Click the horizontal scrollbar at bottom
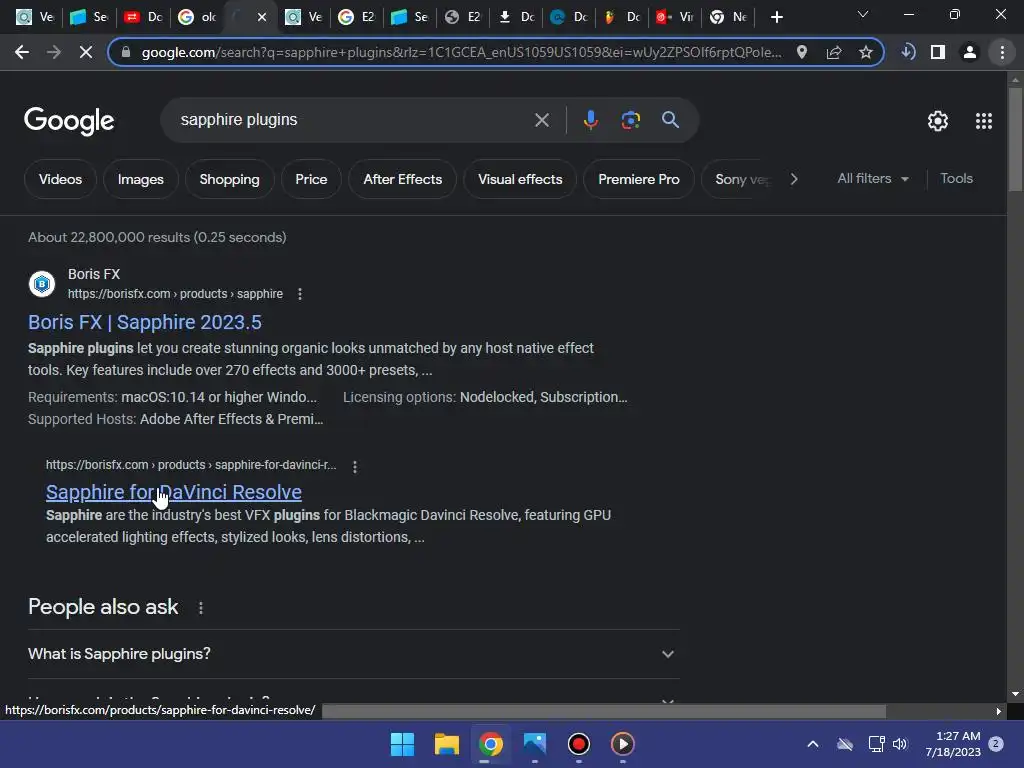Image resolution: width=1024 pixels, height=768 pixels. [604, 711]
